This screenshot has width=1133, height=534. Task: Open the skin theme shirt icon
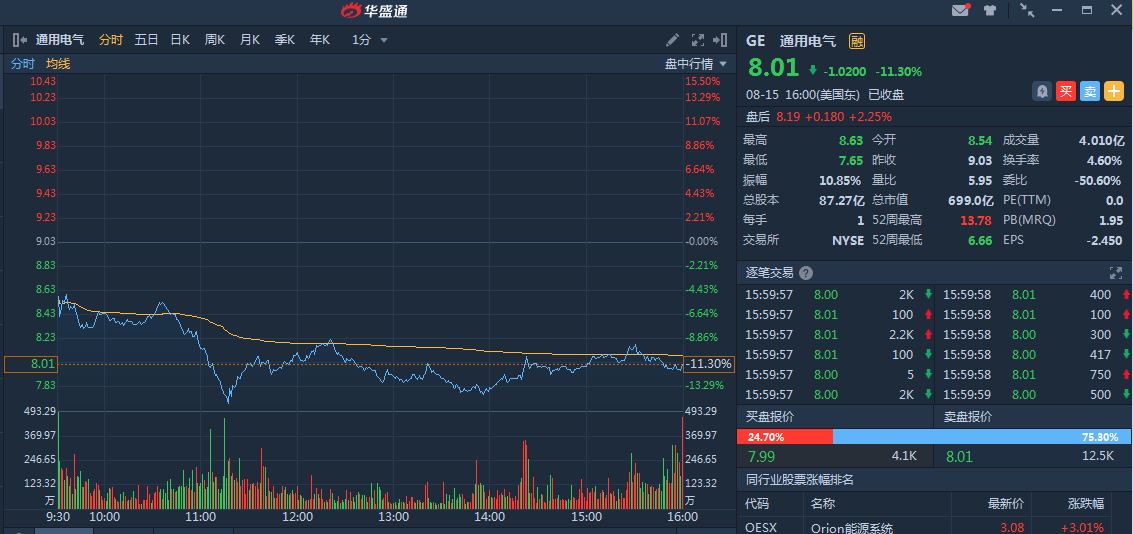coord(990,10)
